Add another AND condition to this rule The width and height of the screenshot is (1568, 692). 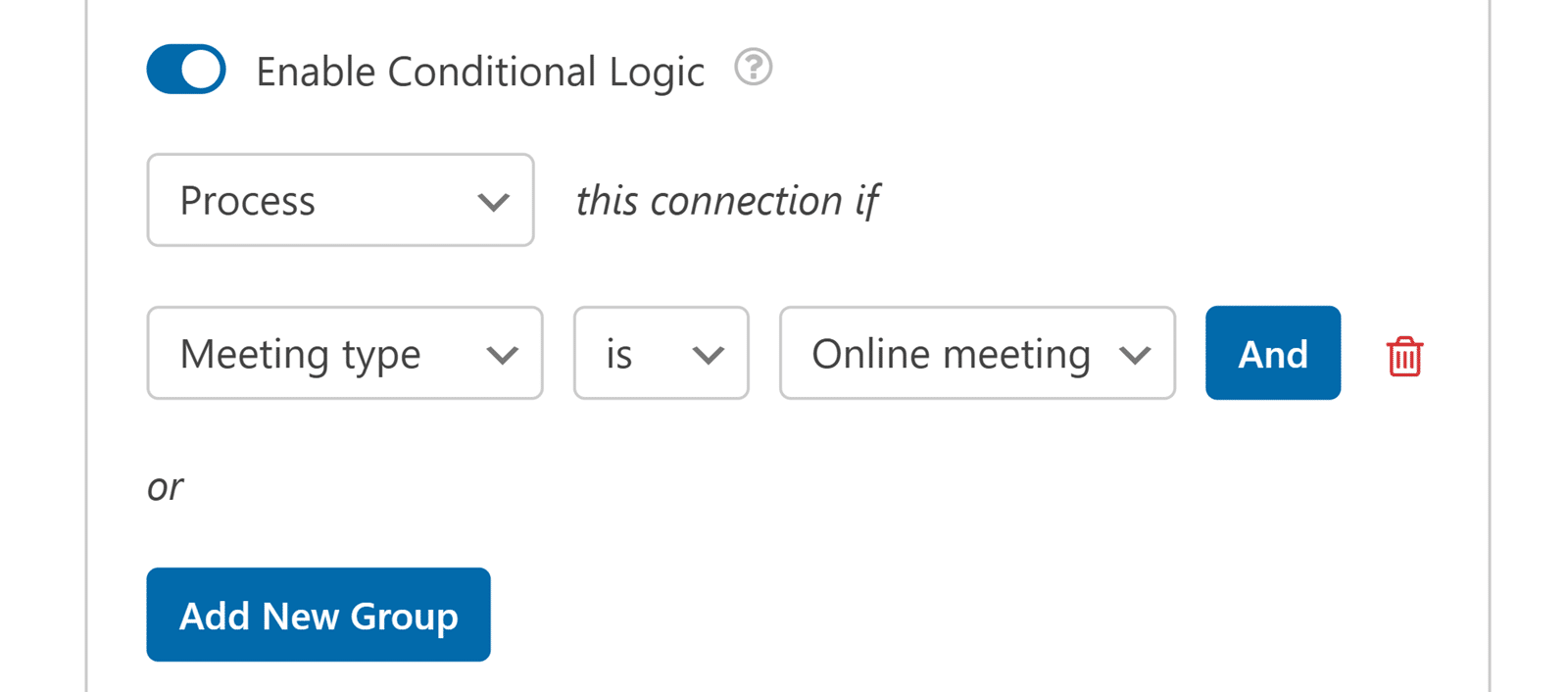[1272, 353]
